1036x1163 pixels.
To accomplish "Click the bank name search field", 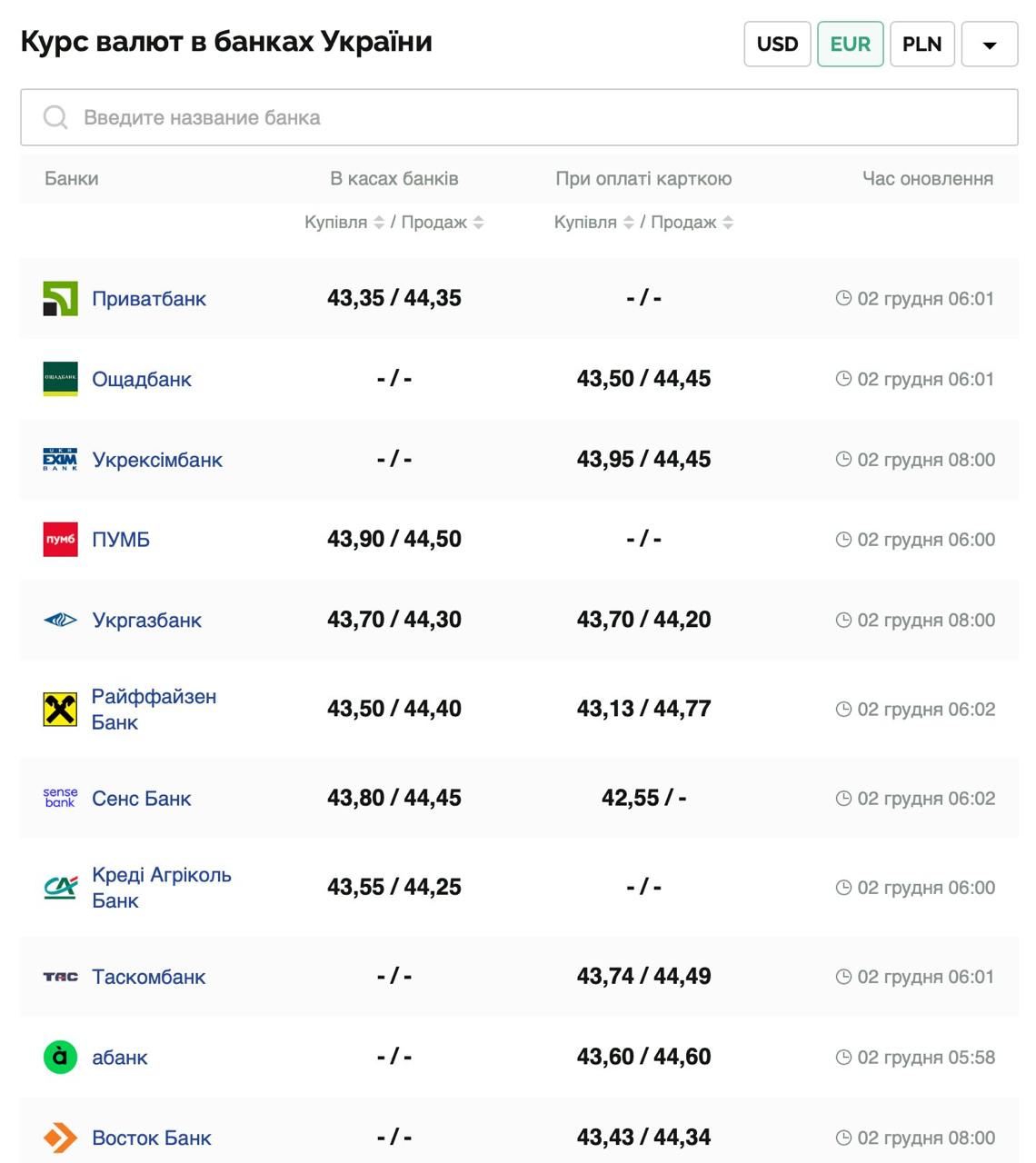I will [x=519, y=117].
